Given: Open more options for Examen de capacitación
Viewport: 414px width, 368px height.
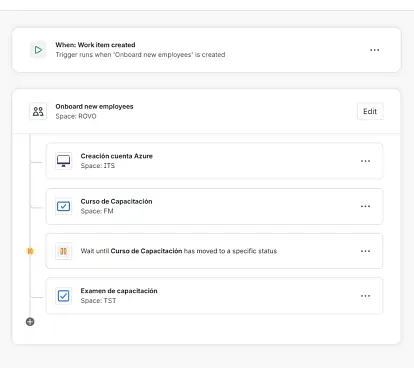Looking at the screenshot, I should [365, 296].
